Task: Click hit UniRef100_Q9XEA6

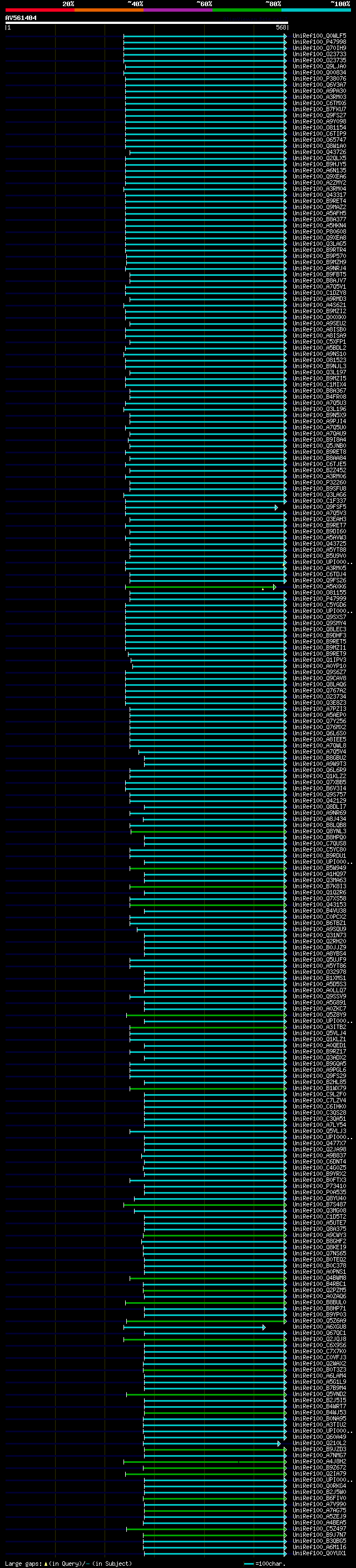Action: click(319, 176)
